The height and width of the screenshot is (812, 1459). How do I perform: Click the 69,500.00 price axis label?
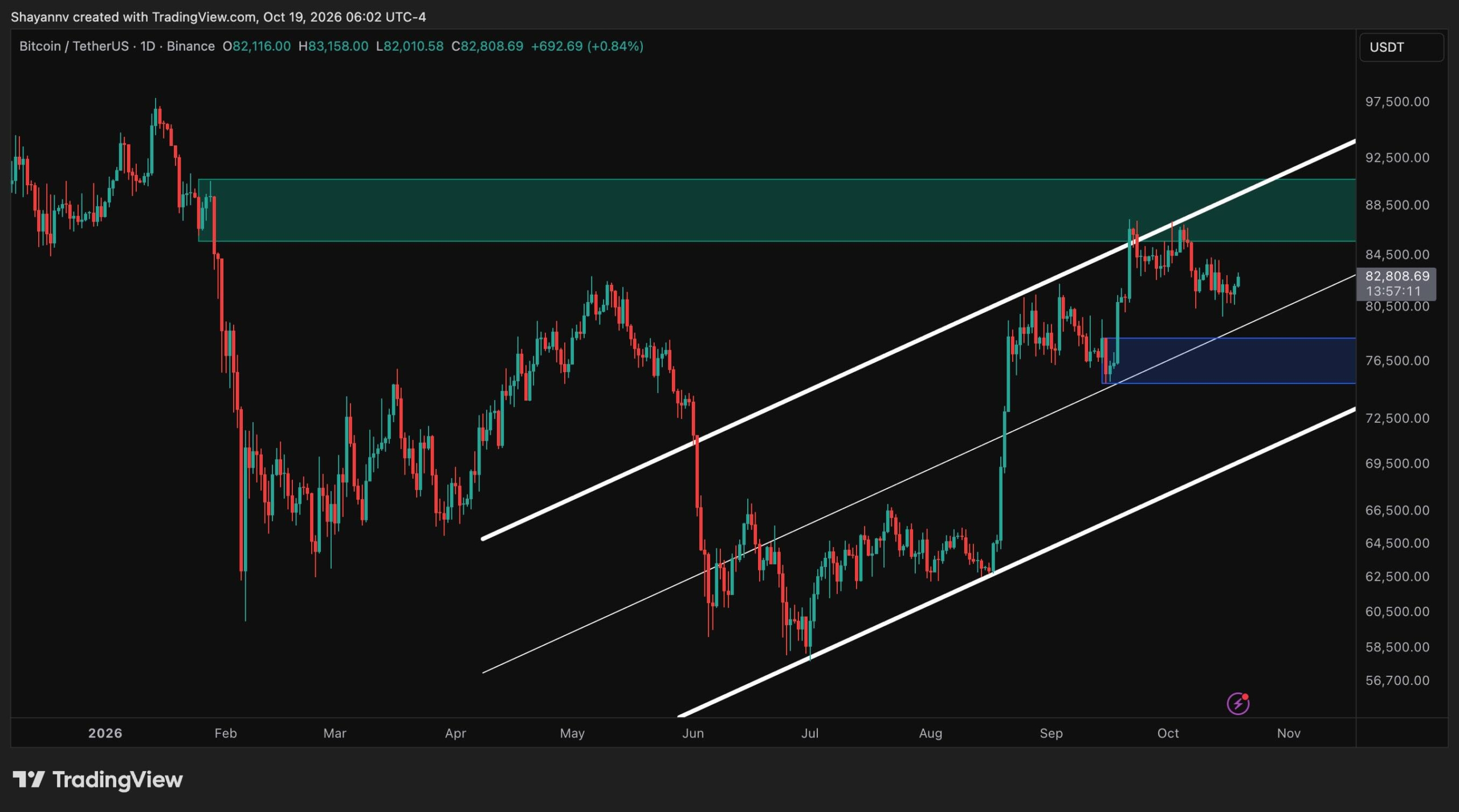1397,463
